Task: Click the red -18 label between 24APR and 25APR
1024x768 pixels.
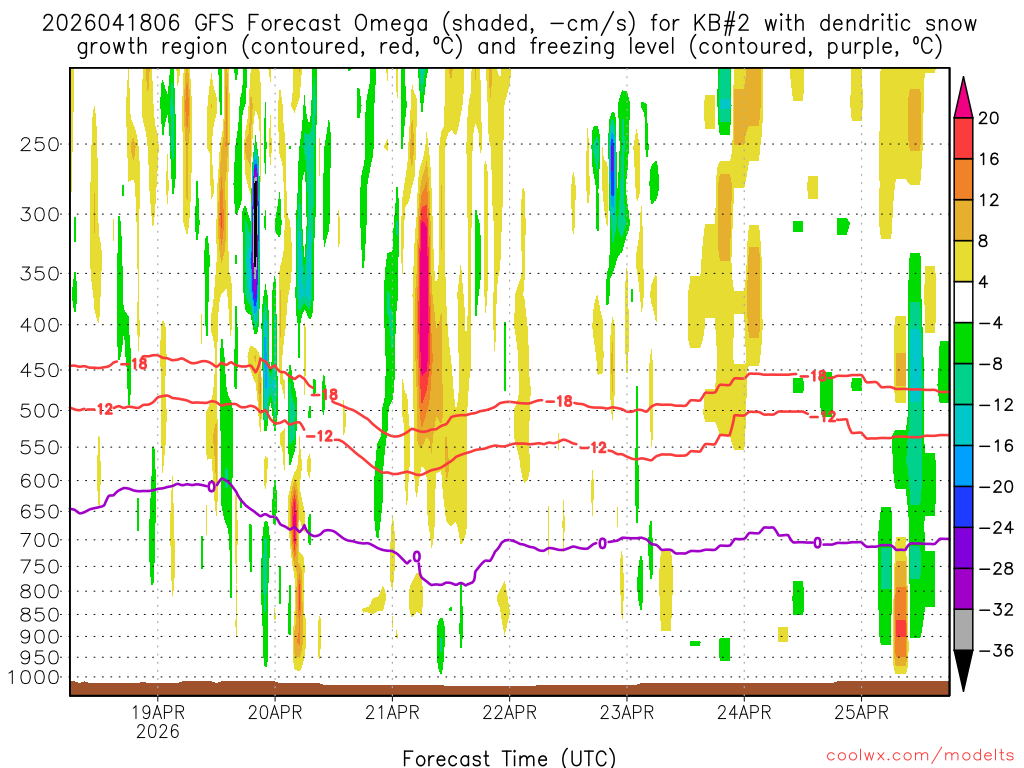Action: [814, 376]
